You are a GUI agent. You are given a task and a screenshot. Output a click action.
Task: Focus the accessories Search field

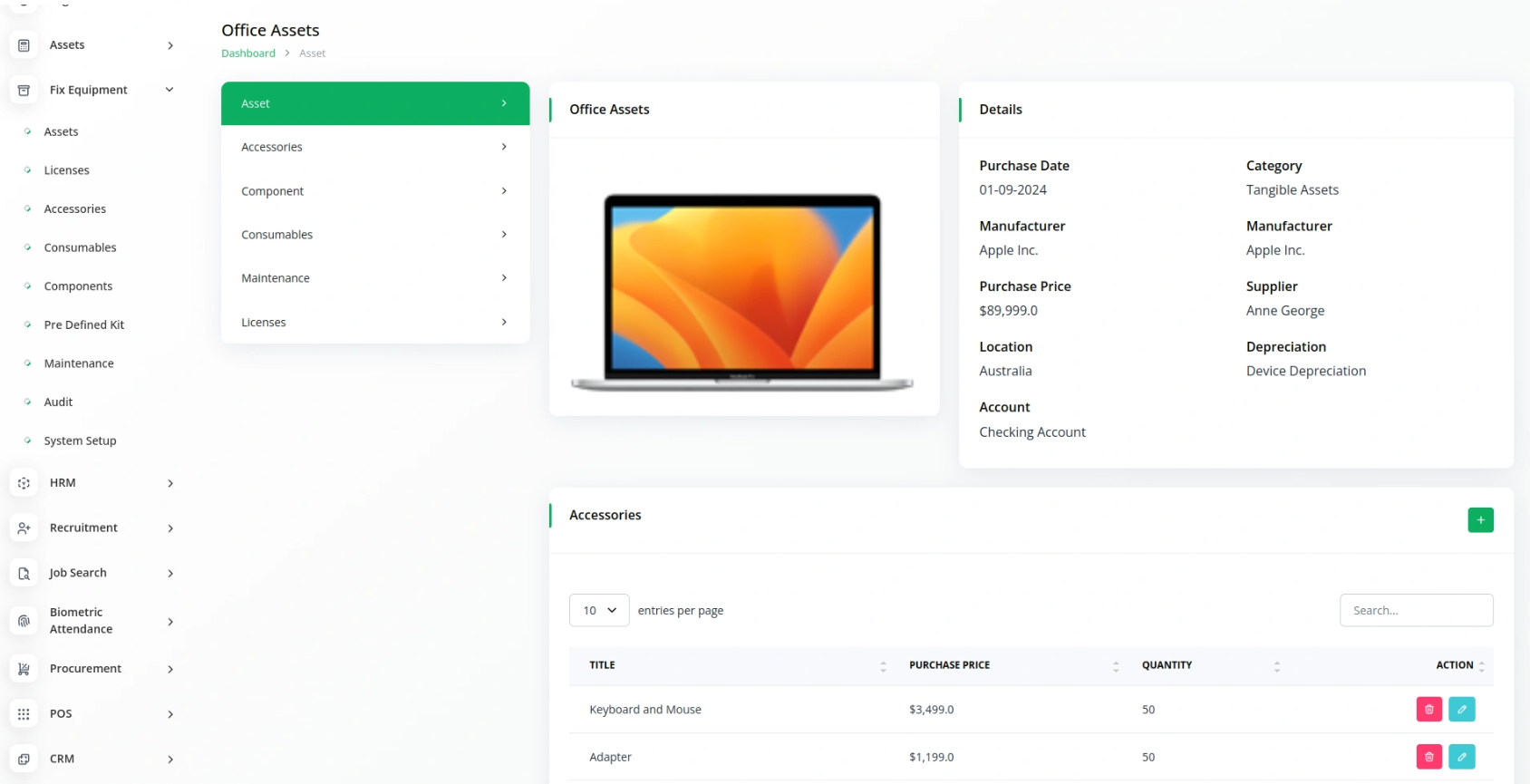point(1416,611)
